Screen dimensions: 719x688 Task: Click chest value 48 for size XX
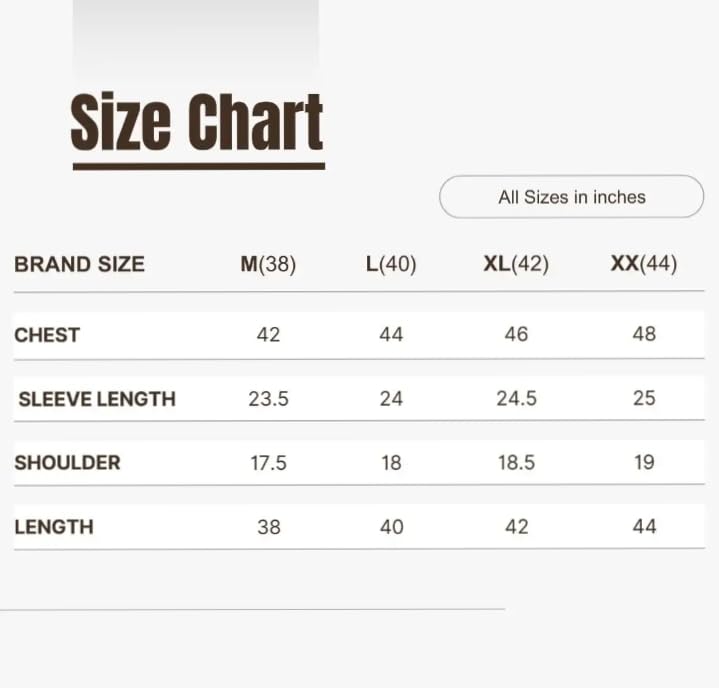[x=644, y=334]
